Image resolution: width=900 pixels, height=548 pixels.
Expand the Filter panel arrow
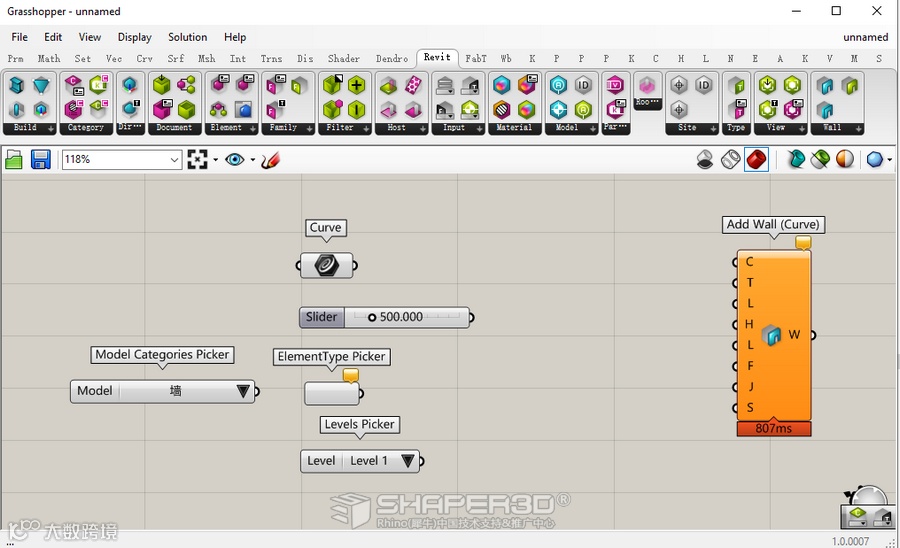366,129
